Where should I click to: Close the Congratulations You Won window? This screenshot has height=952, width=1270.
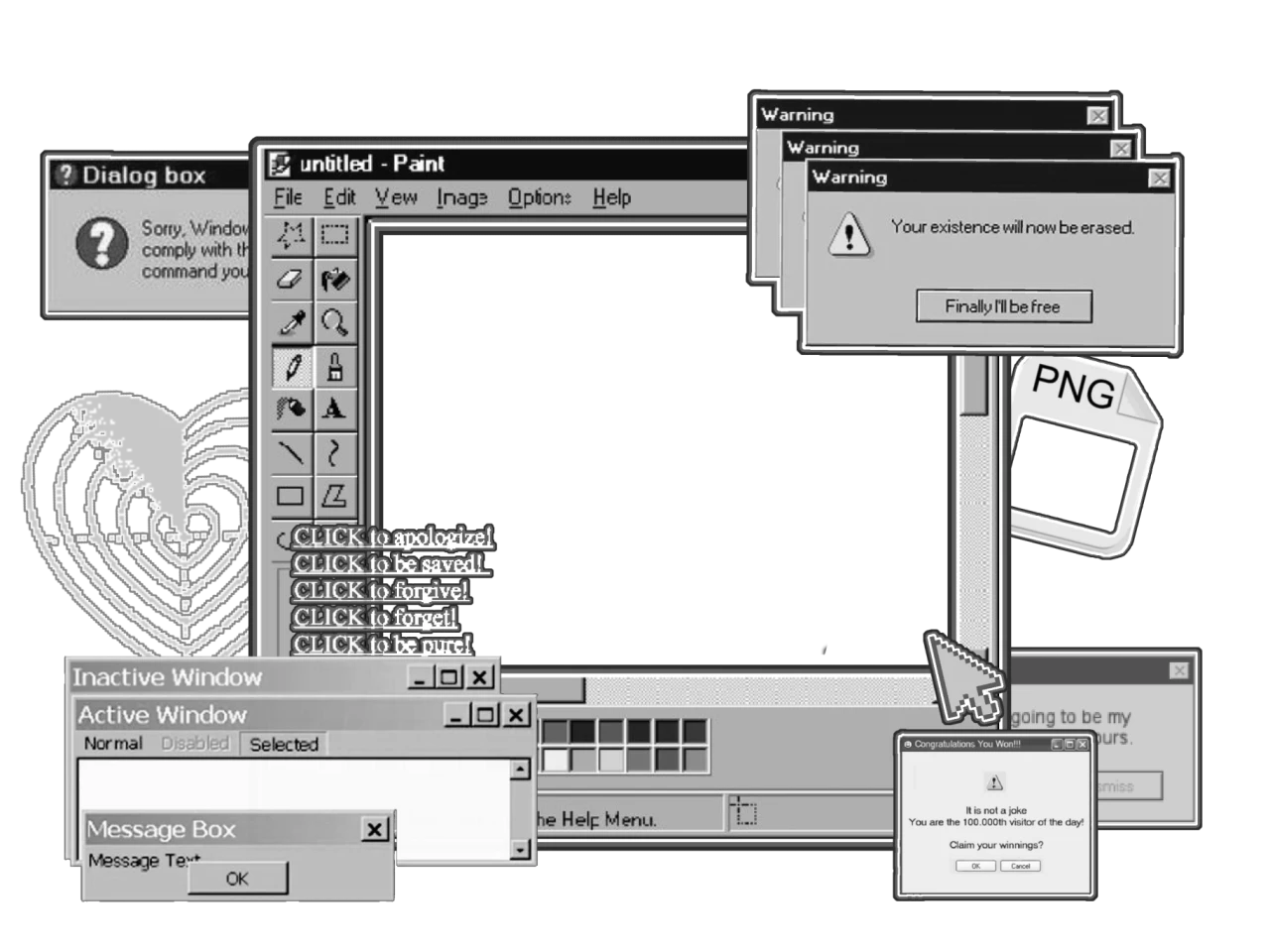point(1082,744)
